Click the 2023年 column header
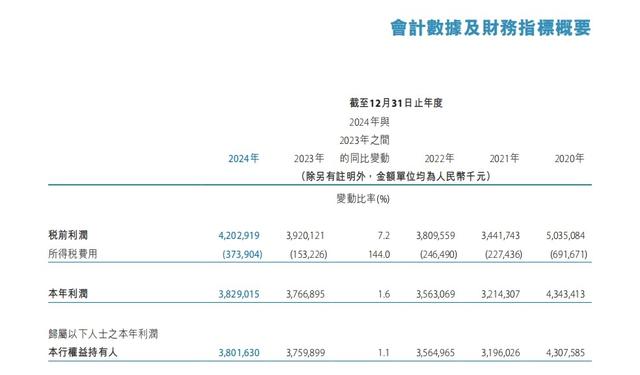The image size is (640, 375). coord(309,158)
